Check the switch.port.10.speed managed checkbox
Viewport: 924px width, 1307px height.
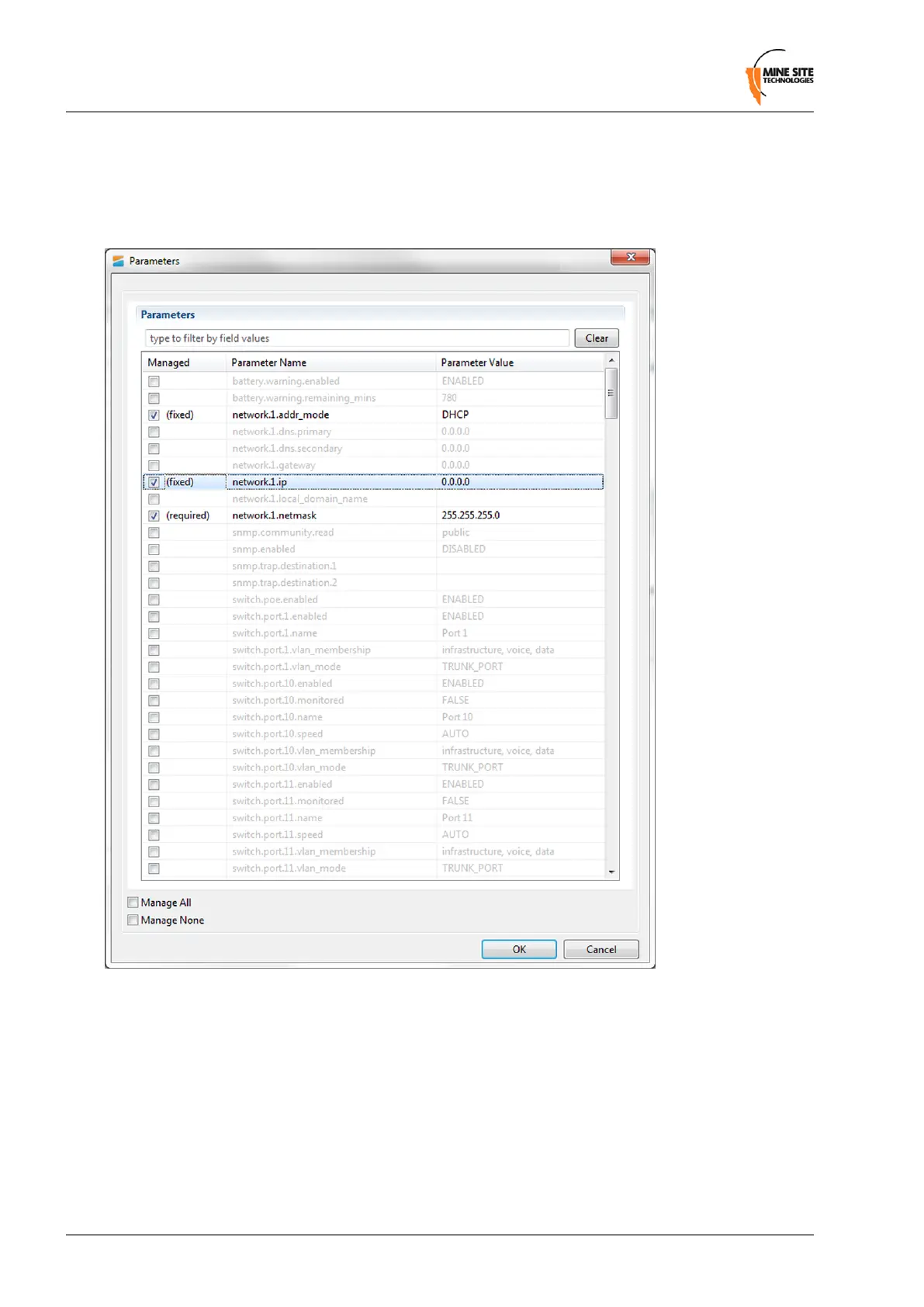pyautogui.click(x=154, y=734)
